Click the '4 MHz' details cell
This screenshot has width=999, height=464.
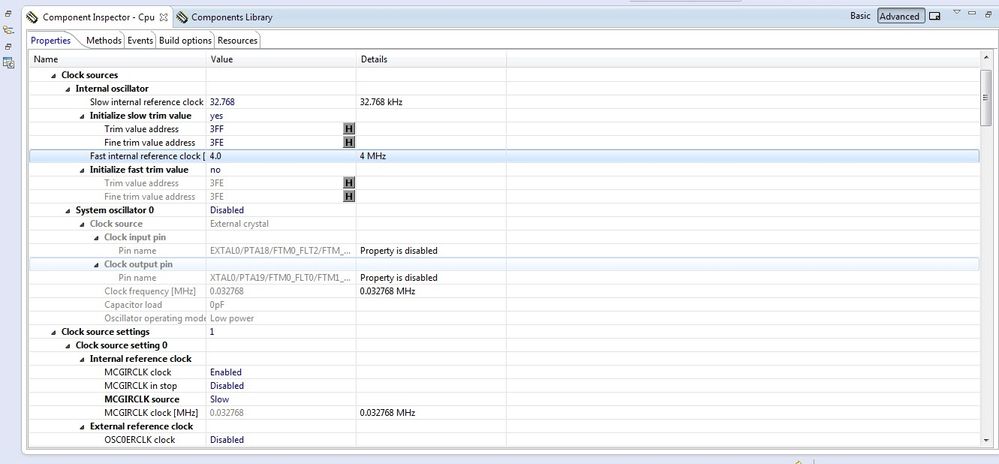pos(373,156)
